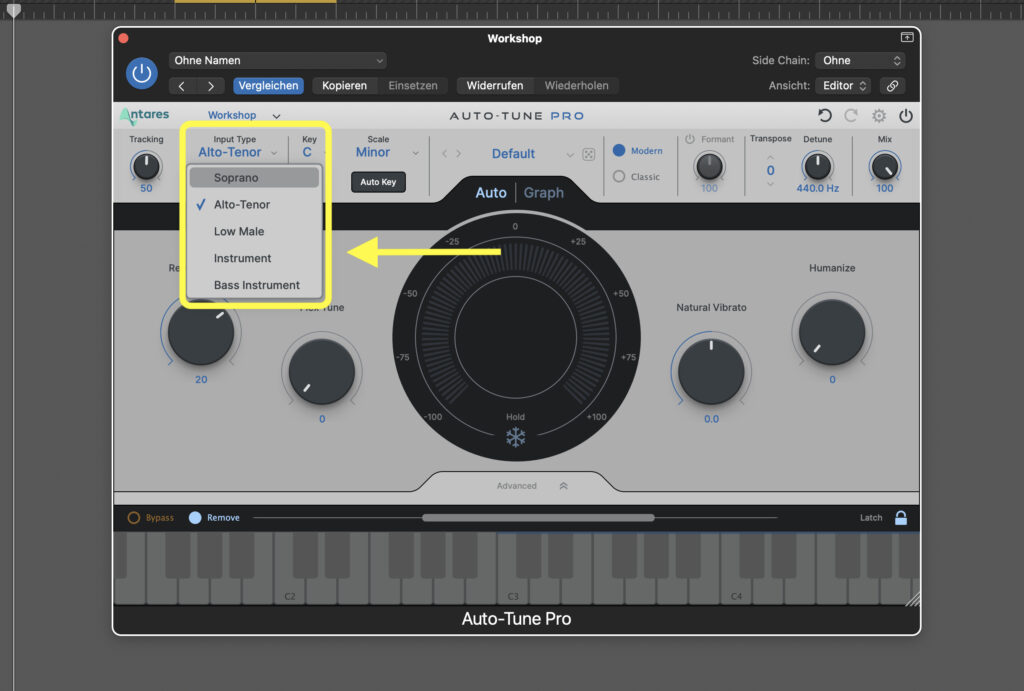Click the Detune knob
The image size is (1024, 691).
(817, 166)
